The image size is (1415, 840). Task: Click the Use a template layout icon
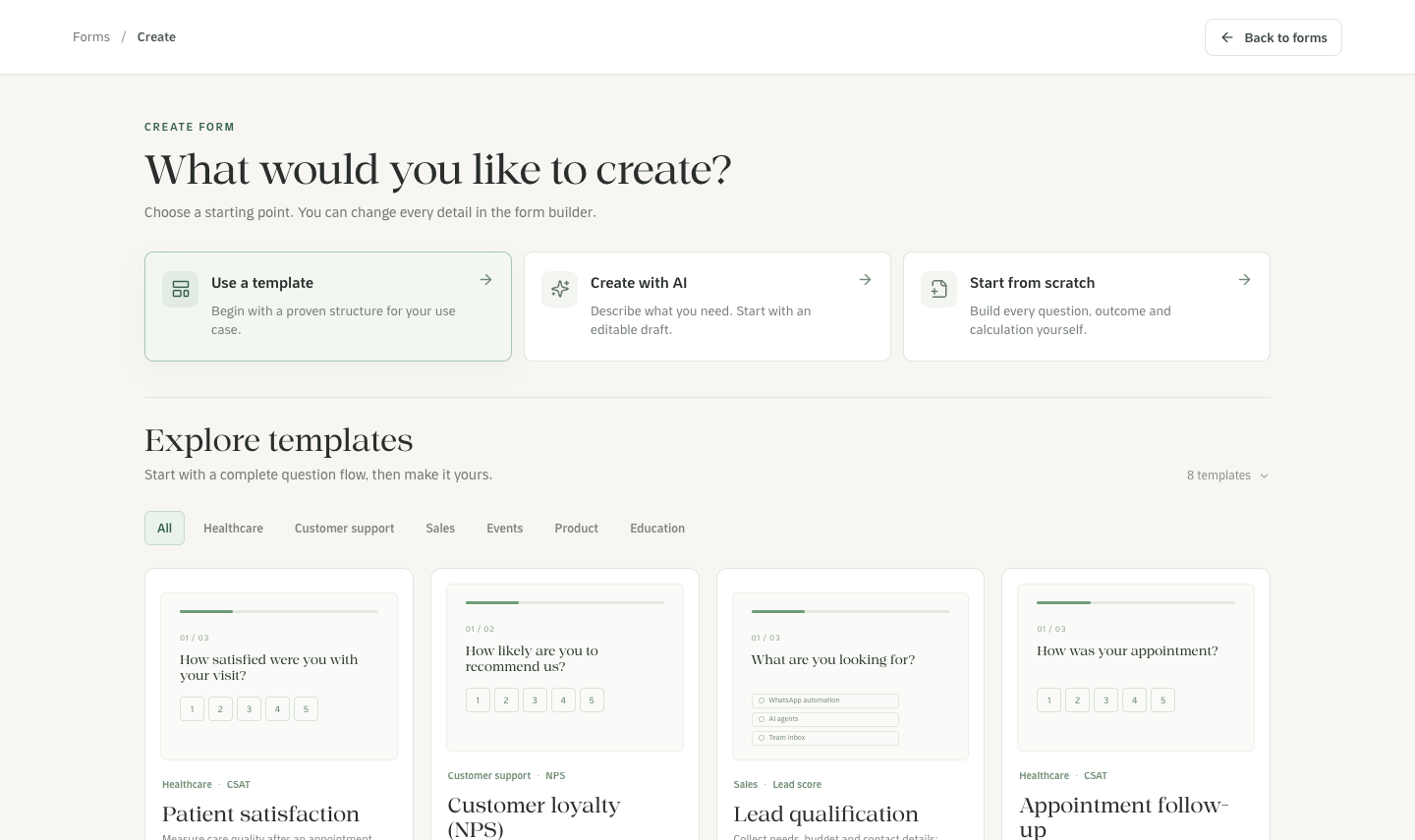point(181,289)
